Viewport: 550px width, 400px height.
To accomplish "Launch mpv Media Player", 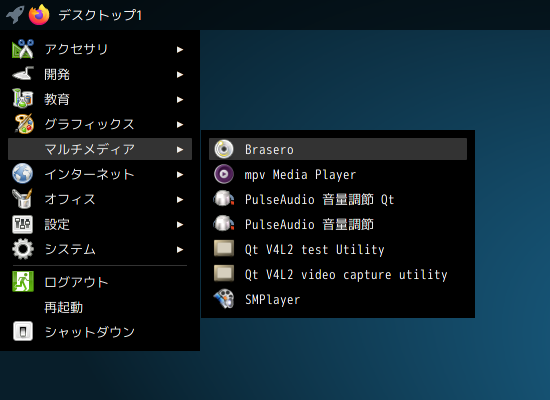I will tap(338, 174).
